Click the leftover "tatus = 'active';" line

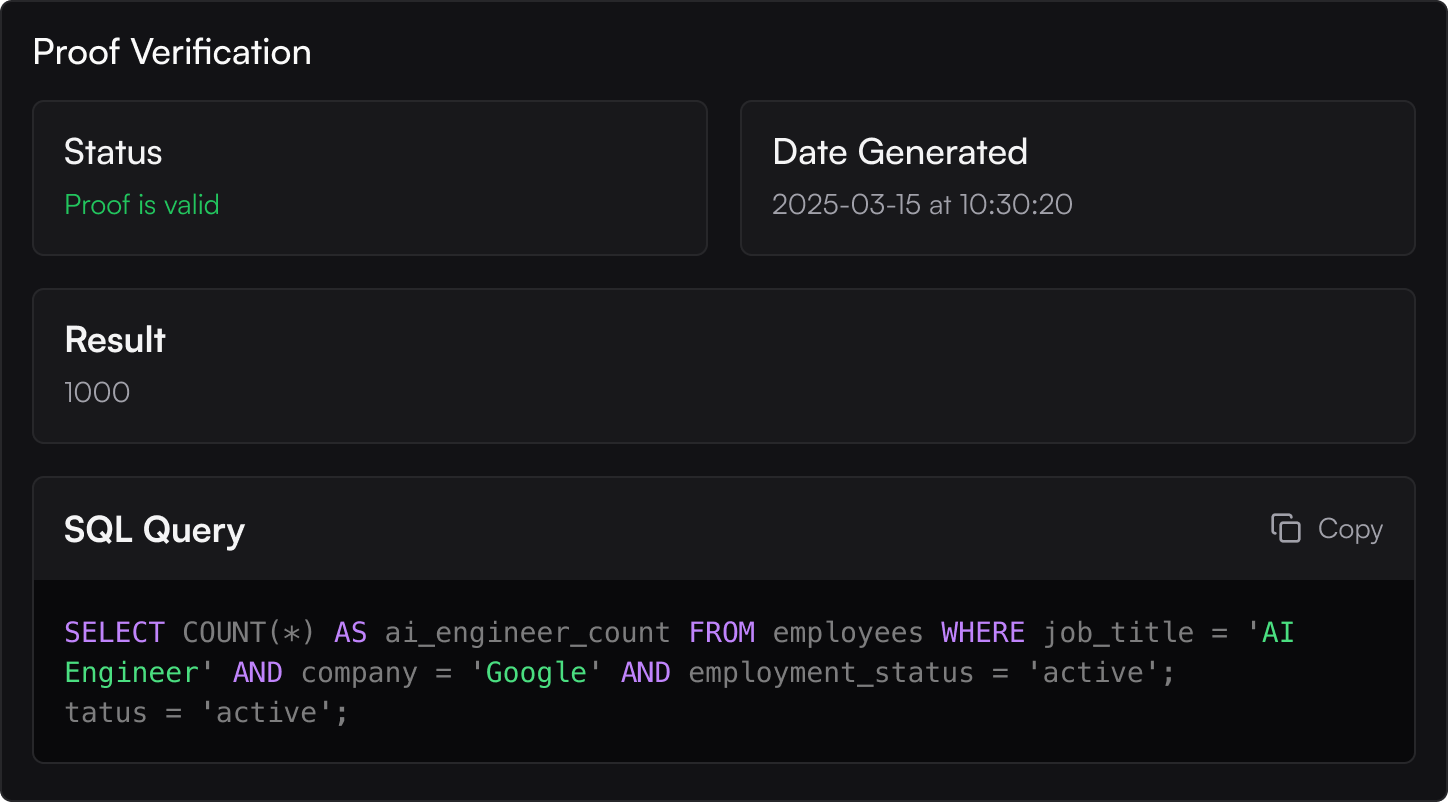point(206,713)
